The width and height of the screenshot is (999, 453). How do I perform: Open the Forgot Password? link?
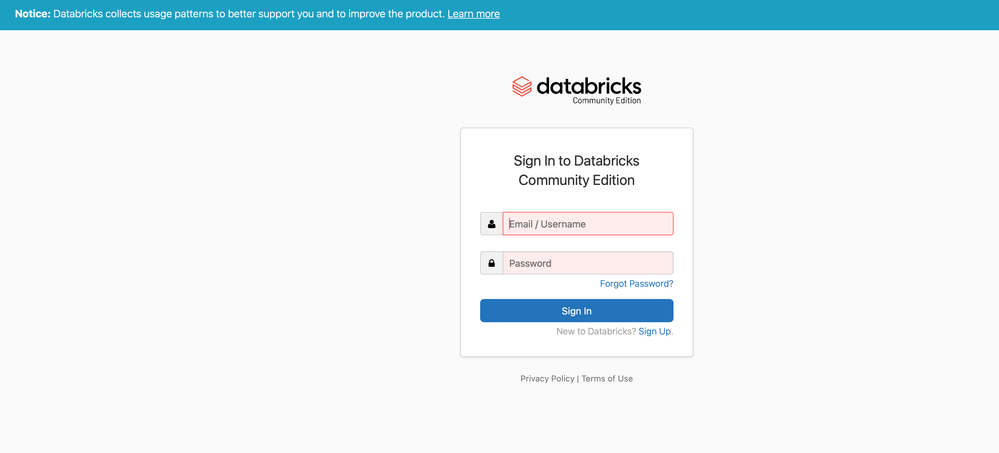click(636, 284)
